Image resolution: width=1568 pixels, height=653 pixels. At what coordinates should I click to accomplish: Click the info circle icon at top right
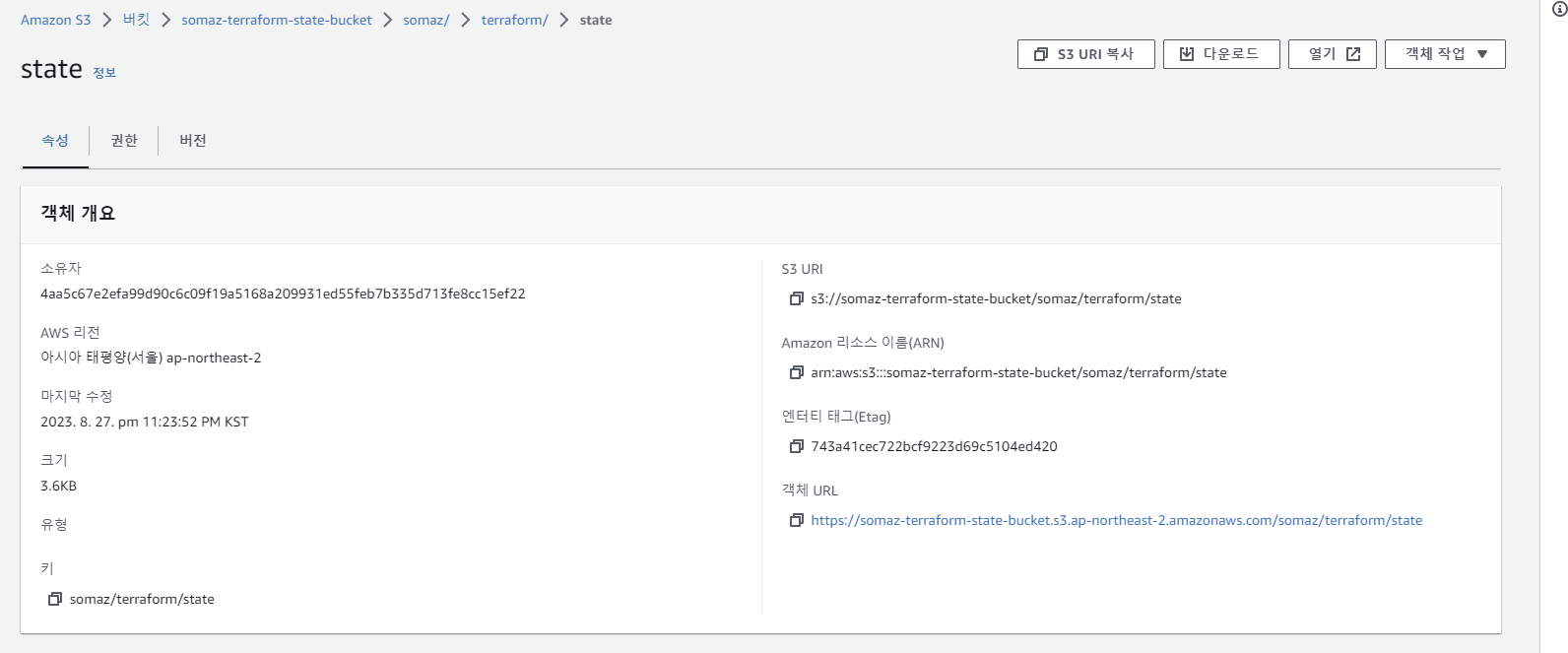[1559, 9]
